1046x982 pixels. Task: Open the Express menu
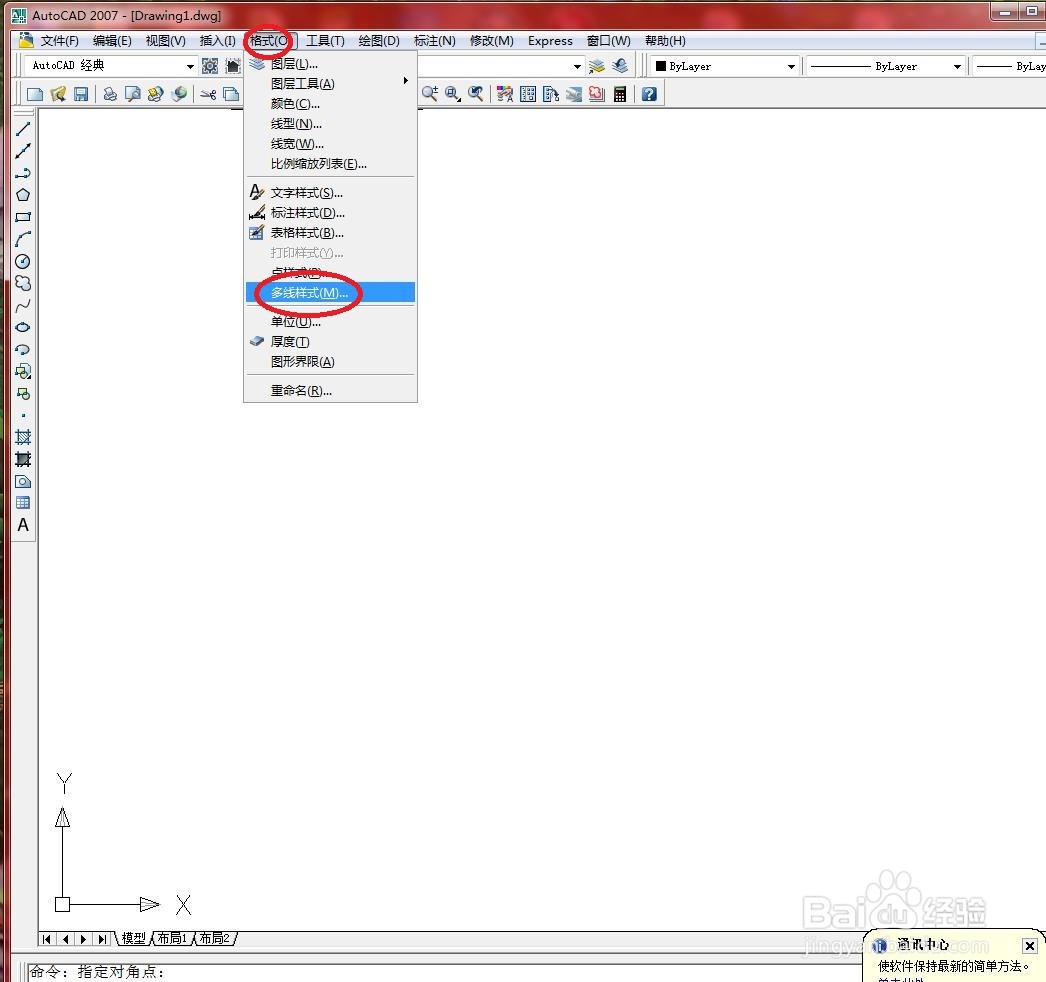click(x=550, y=41)
